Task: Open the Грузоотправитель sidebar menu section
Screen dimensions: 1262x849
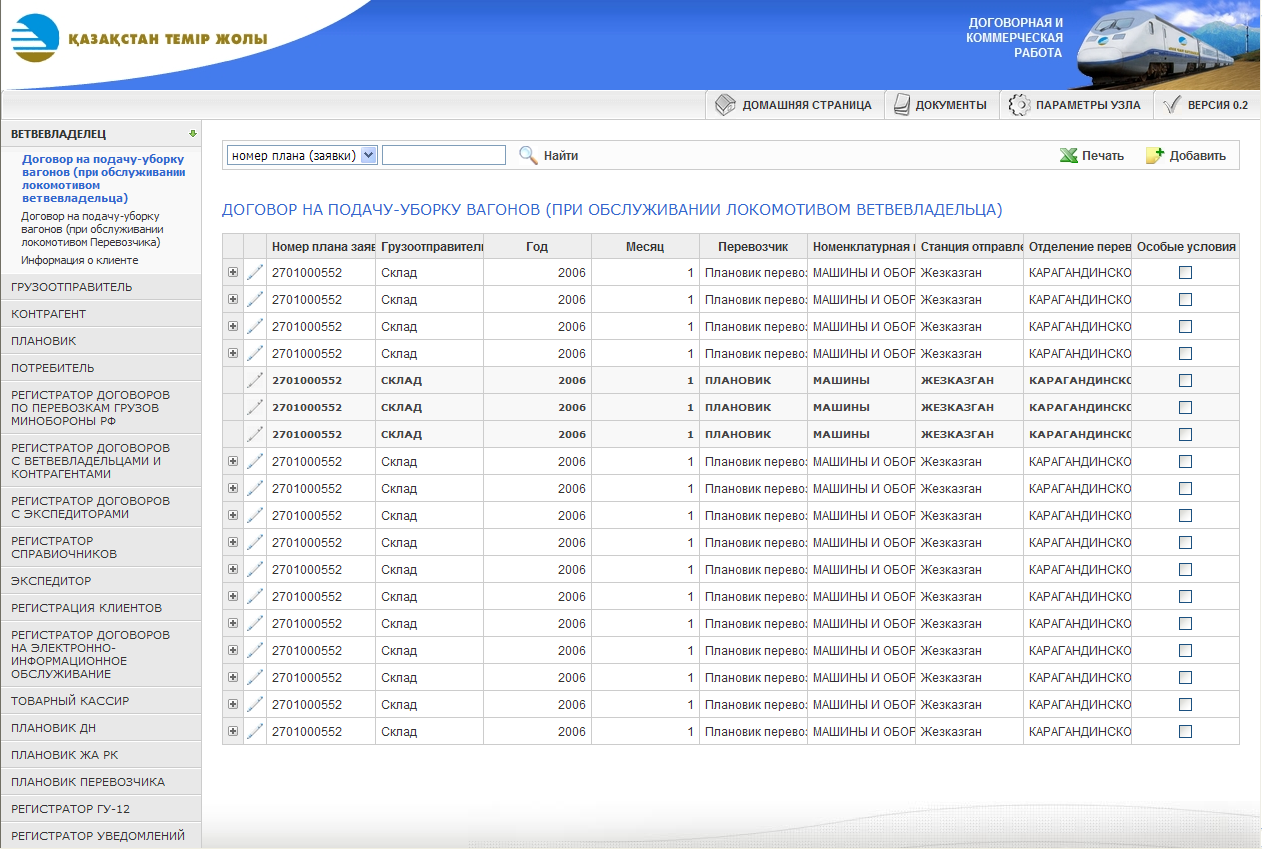Action: point(72,287)
